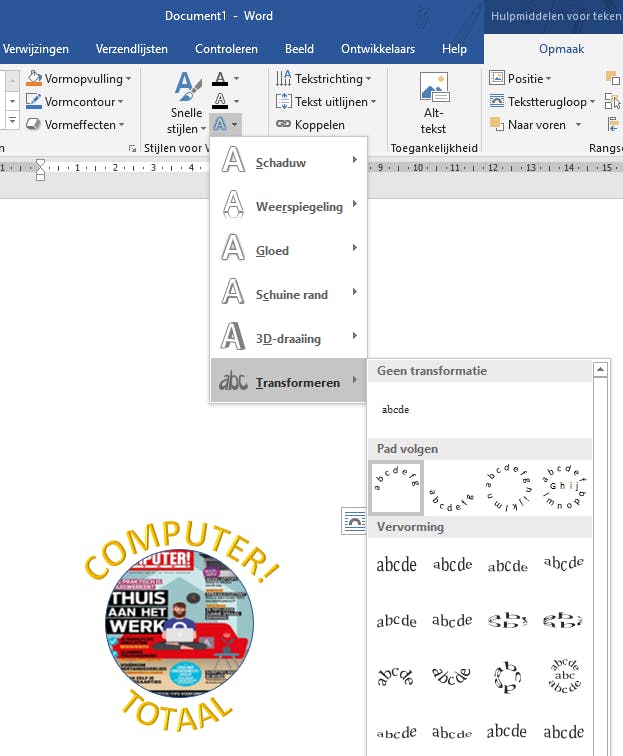Open the Weerspiegeling submenu
This screenshot has width=623, height=756.
pyautogui.click(x=288, y=204)
